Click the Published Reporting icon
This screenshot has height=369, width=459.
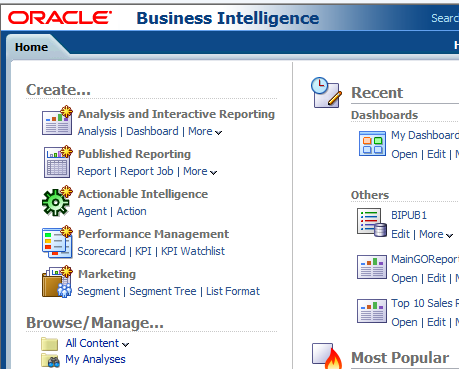[x=58, y=162]
